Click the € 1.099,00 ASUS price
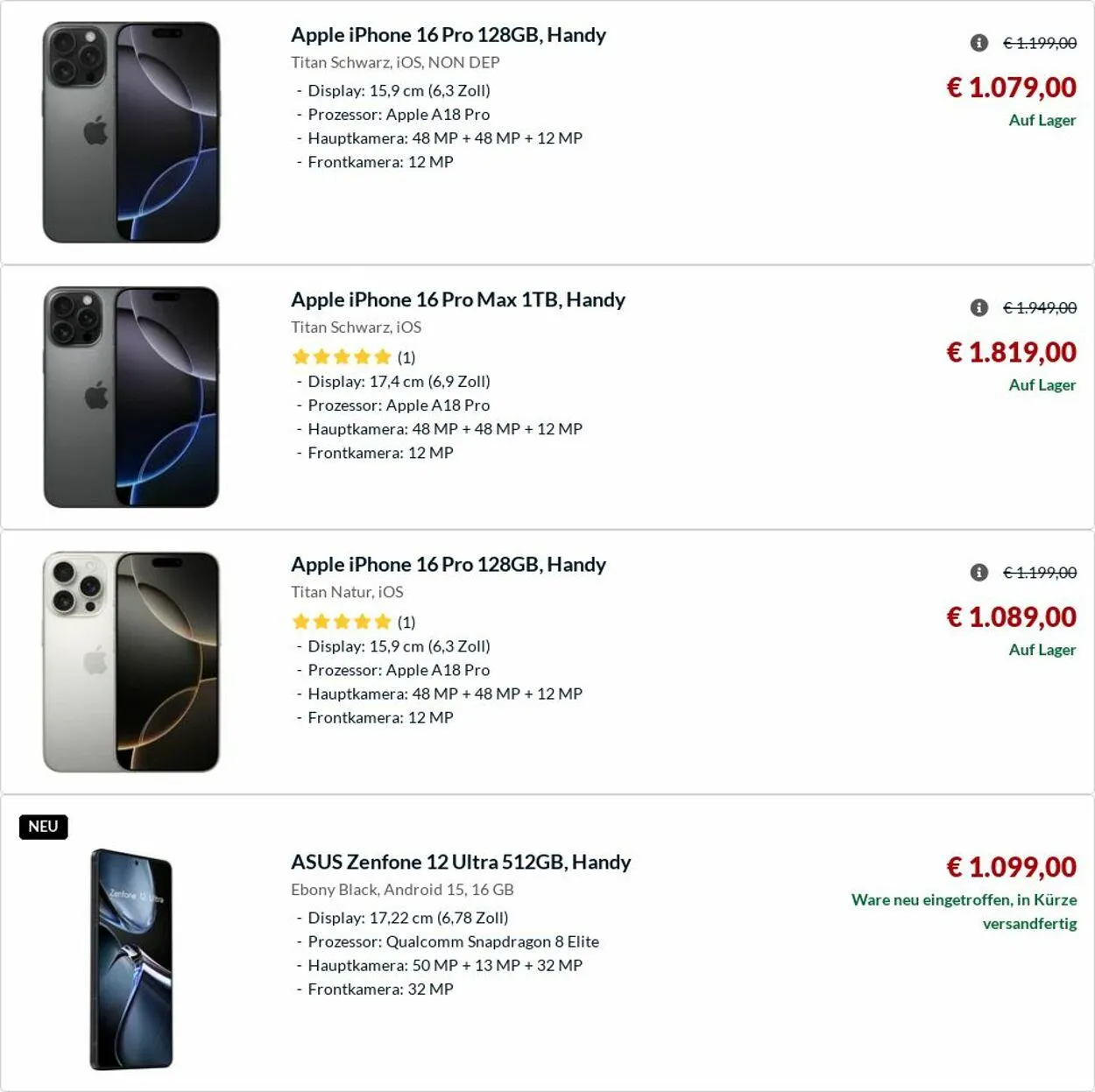Viewport: 1095px width, 1092px height. pos(1011,867)
